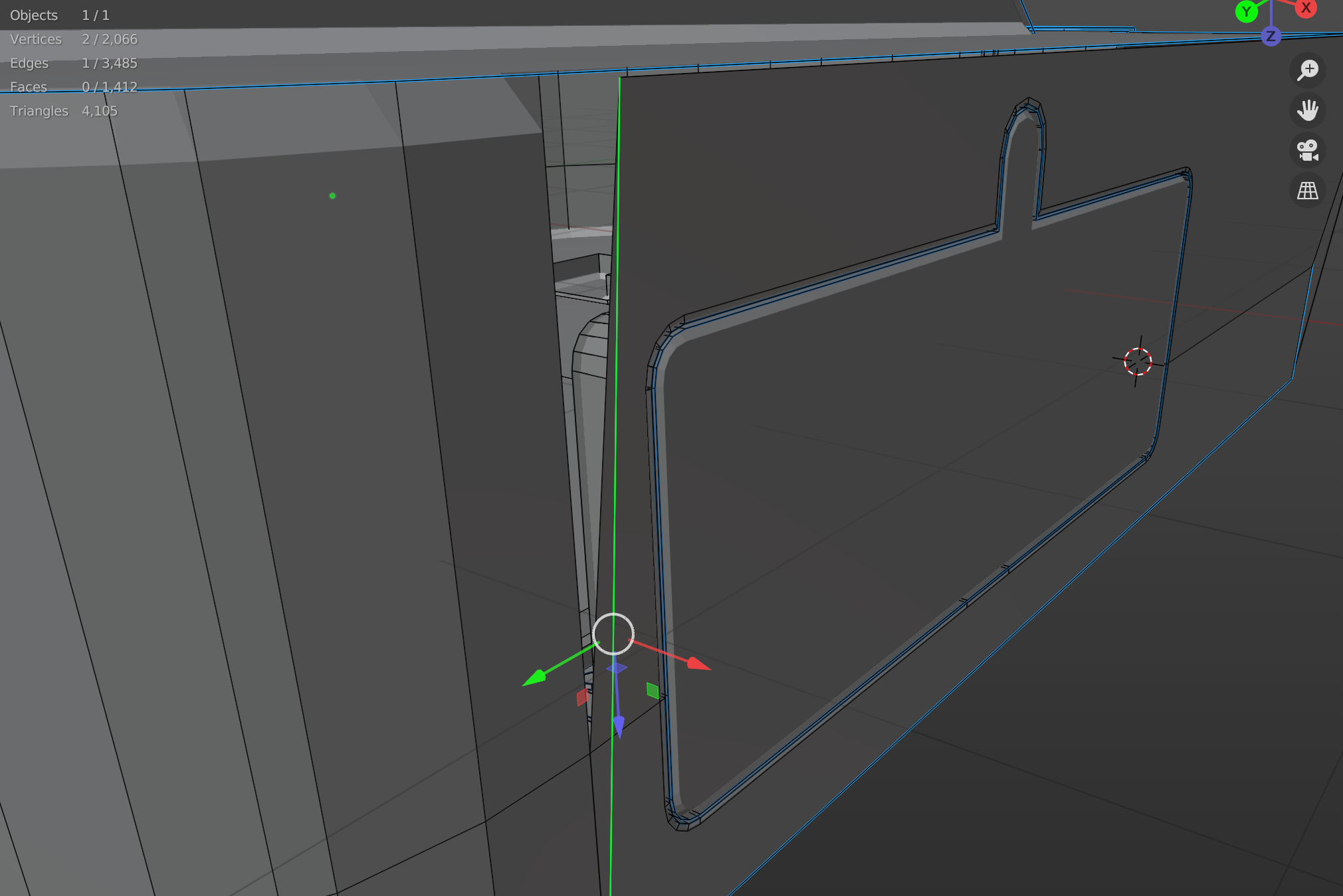Click the small green origin dot
The image size is (1343, 896).
tap(332, 196)
